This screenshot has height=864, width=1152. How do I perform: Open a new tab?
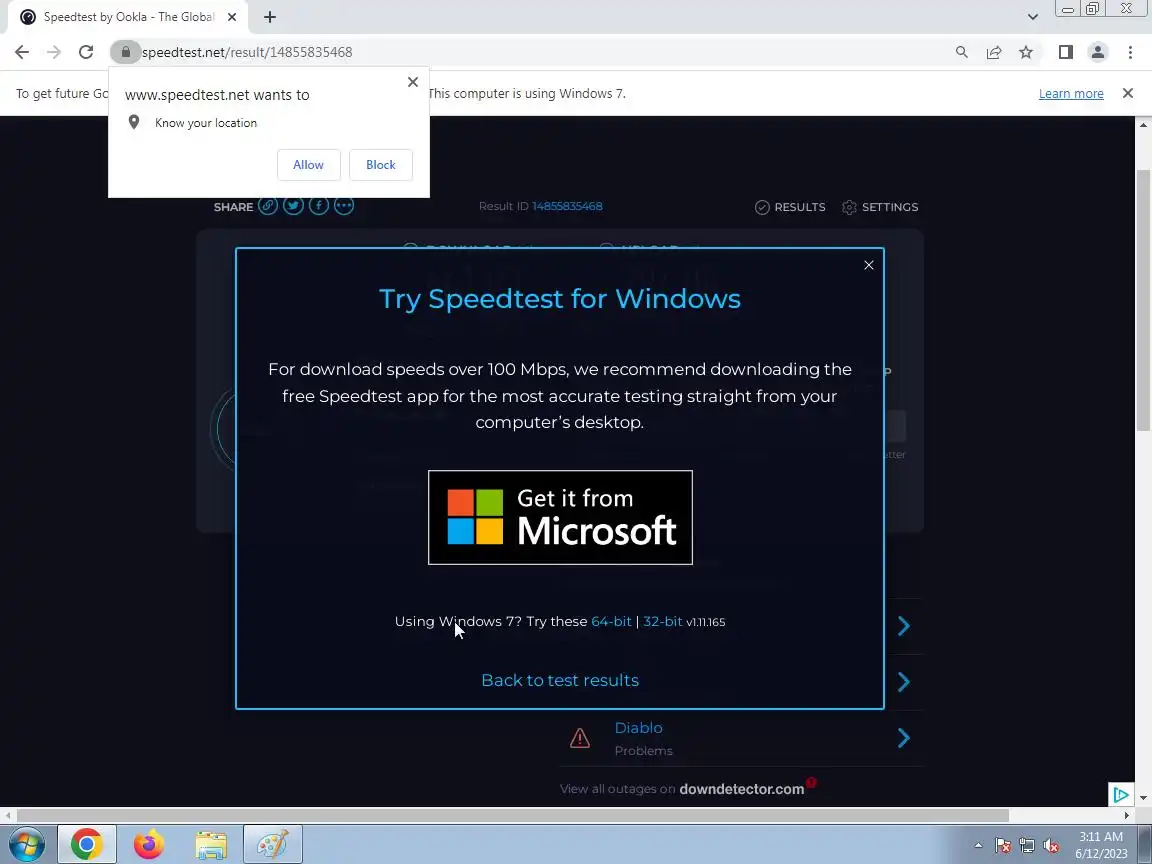(x=270, y=17)
